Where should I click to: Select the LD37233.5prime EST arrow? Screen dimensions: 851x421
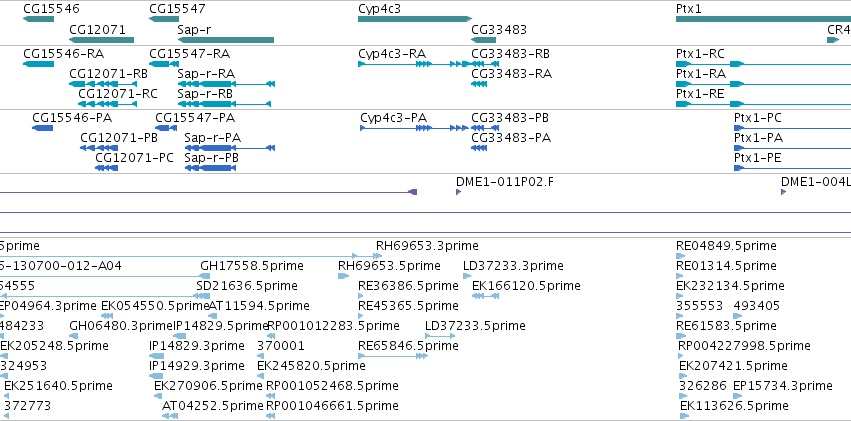[x=440, y=336]
